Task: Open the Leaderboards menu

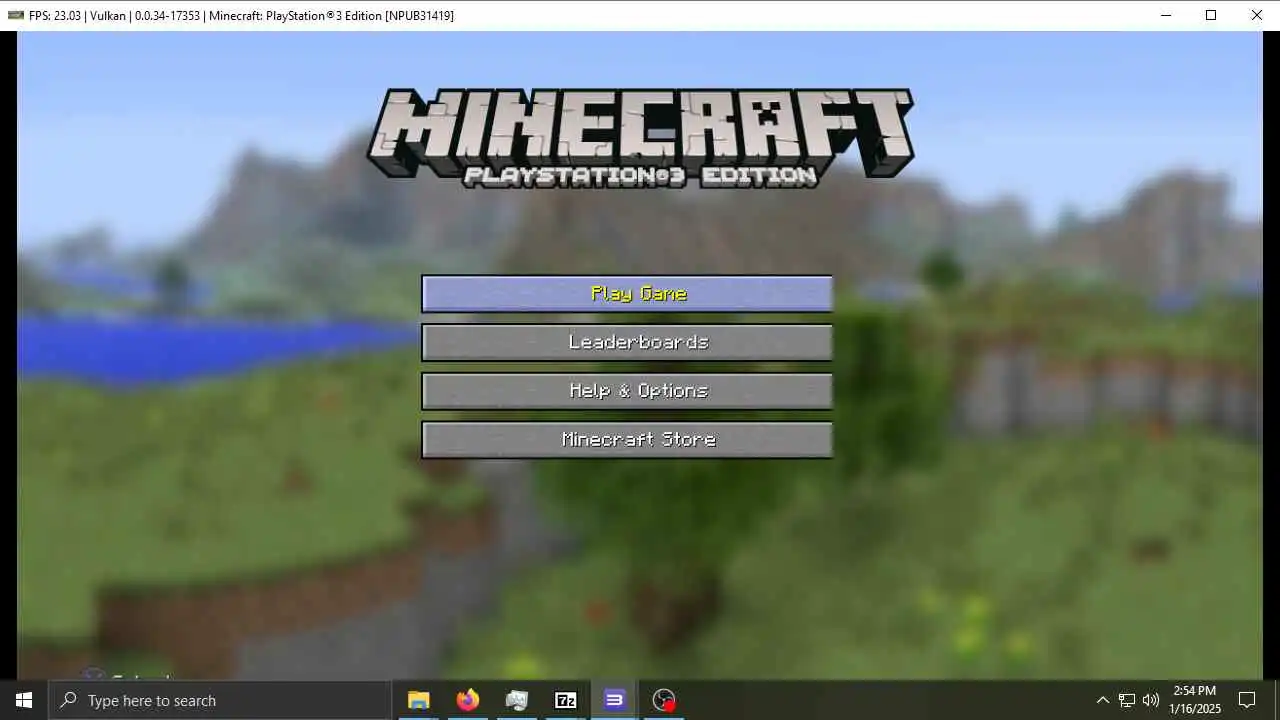Action: click(x=627, y=342)
